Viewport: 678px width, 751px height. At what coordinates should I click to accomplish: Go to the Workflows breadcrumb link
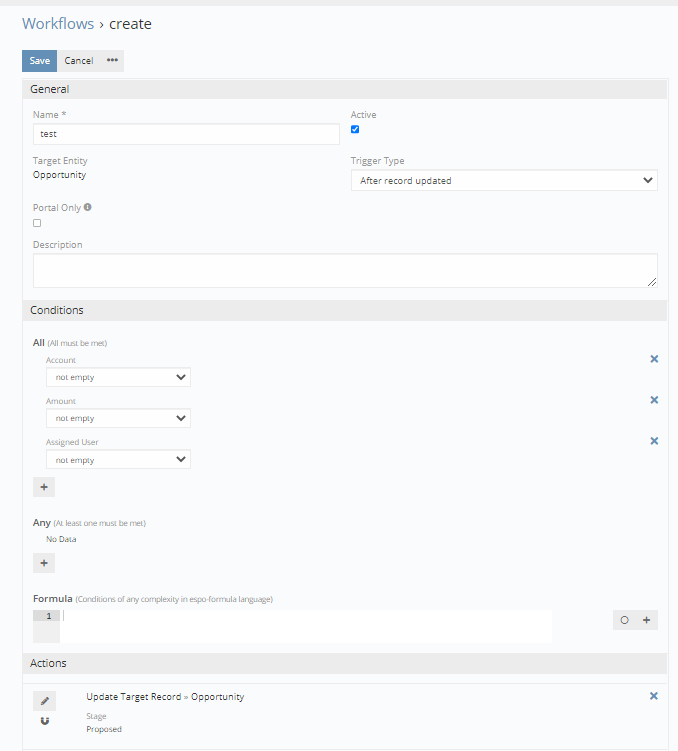tap(58, 23)
